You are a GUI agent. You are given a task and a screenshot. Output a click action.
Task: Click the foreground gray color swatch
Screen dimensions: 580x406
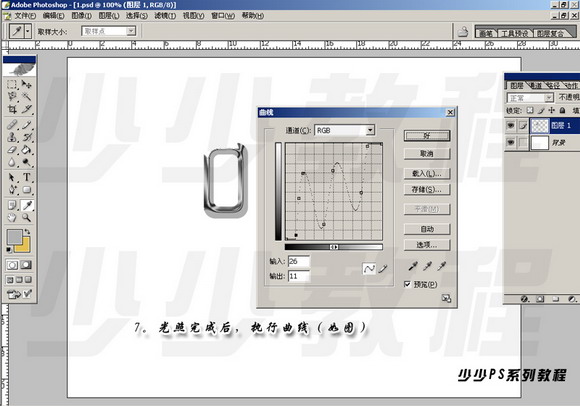[x=14, y=237]
